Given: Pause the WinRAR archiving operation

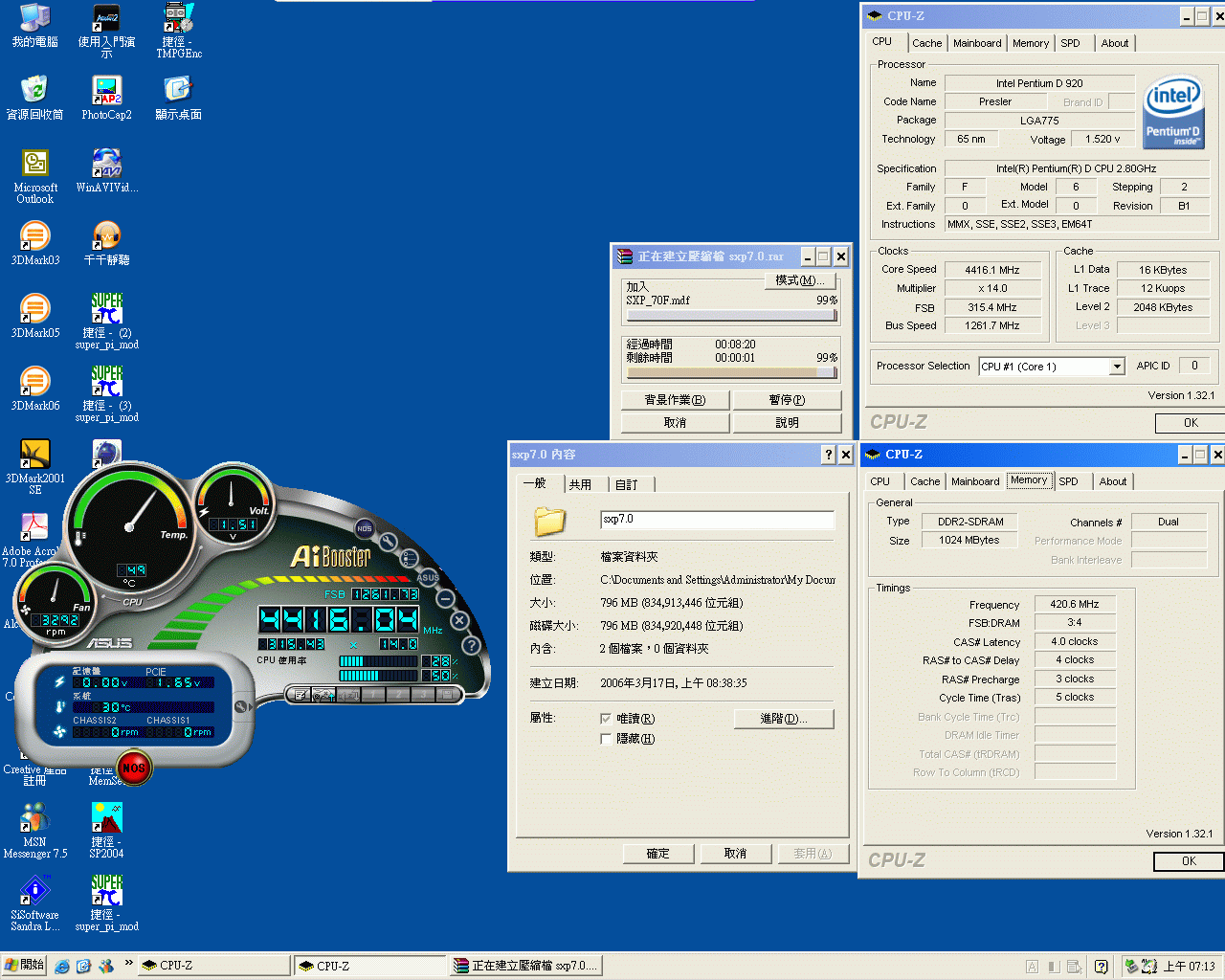Looking at the screenshot, I should coord(787,399).
